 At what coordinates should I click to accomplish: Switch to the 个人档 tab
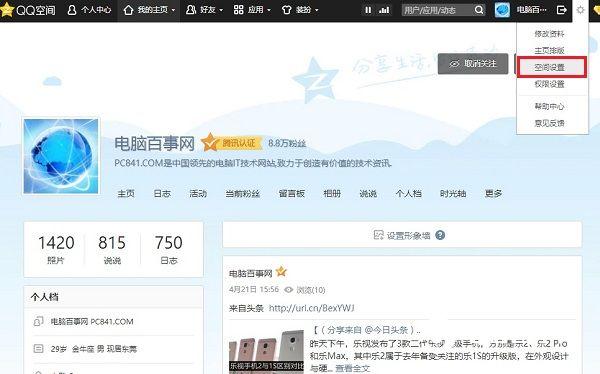pyautogui.click(x=408, y=194)
